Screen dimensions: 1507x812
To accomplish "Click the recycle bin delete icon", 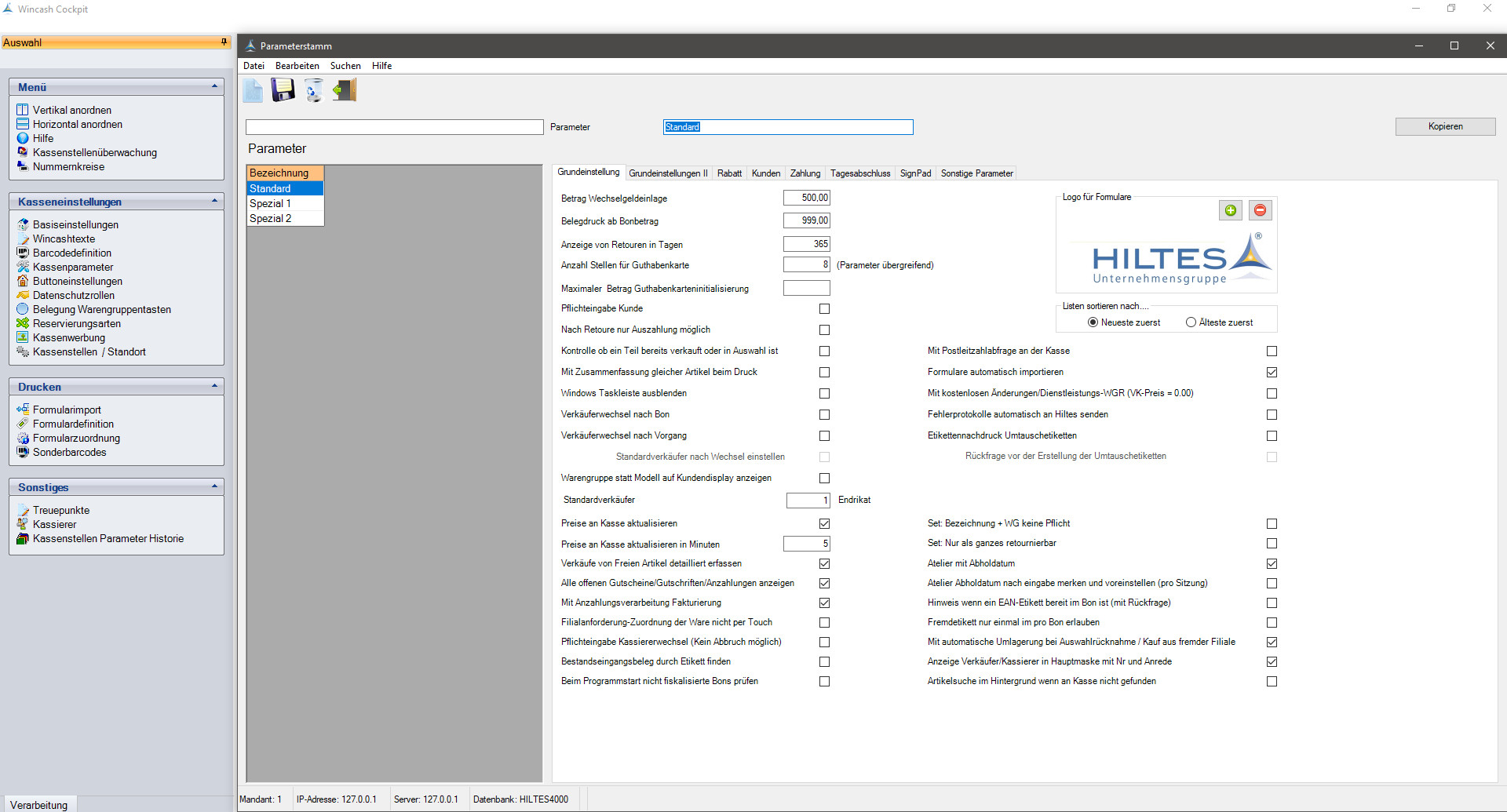I will [x=314, y=90].
